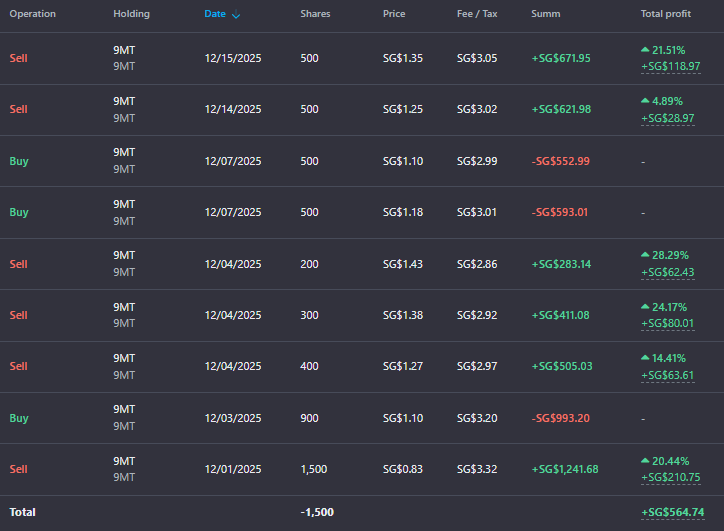Select the Sell entry with 1,500 shares
This screenshot has width=724, height=531.
click(19, 469)
